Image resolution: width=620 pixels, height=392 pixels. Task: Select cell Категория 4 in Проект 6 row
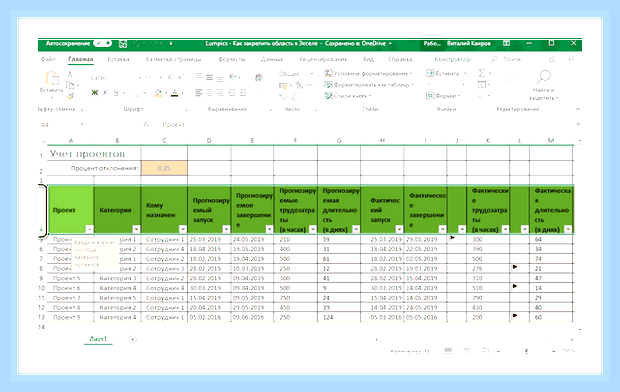(x=117, y=288)
